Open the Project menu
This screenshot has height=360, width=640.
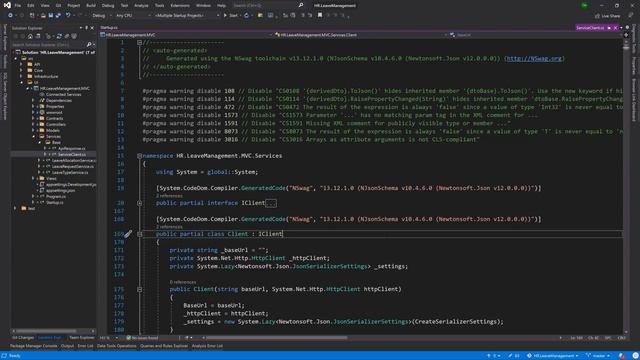pos(73,5)
